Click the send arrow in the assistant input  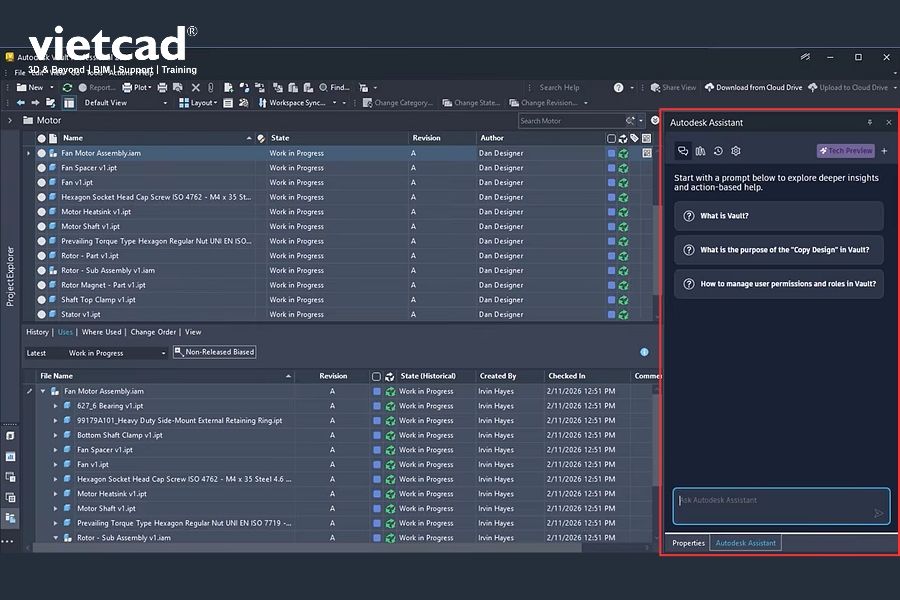[879, 513]
